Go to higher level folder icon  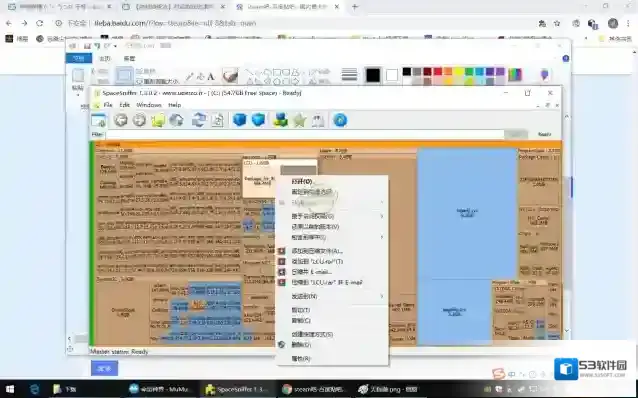click(x=158, y=120)
